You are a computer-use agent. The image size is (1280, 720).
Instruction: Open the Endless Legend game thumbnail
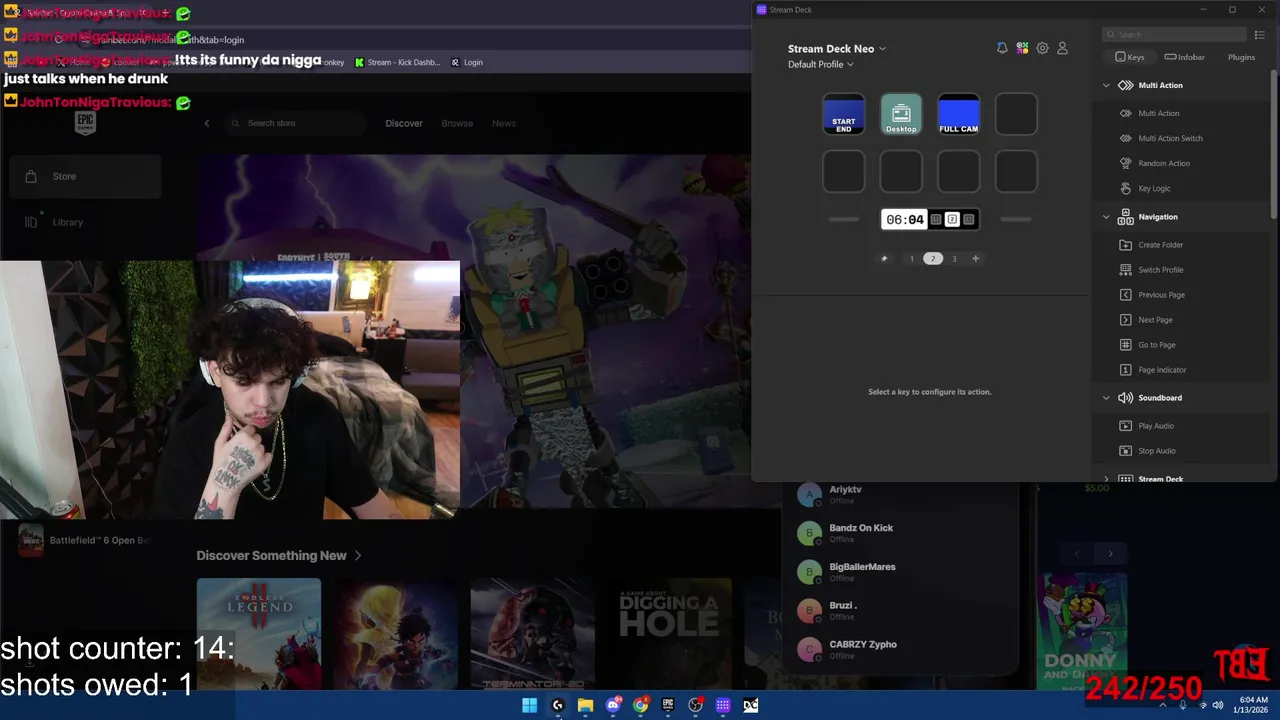click(259, 632)
